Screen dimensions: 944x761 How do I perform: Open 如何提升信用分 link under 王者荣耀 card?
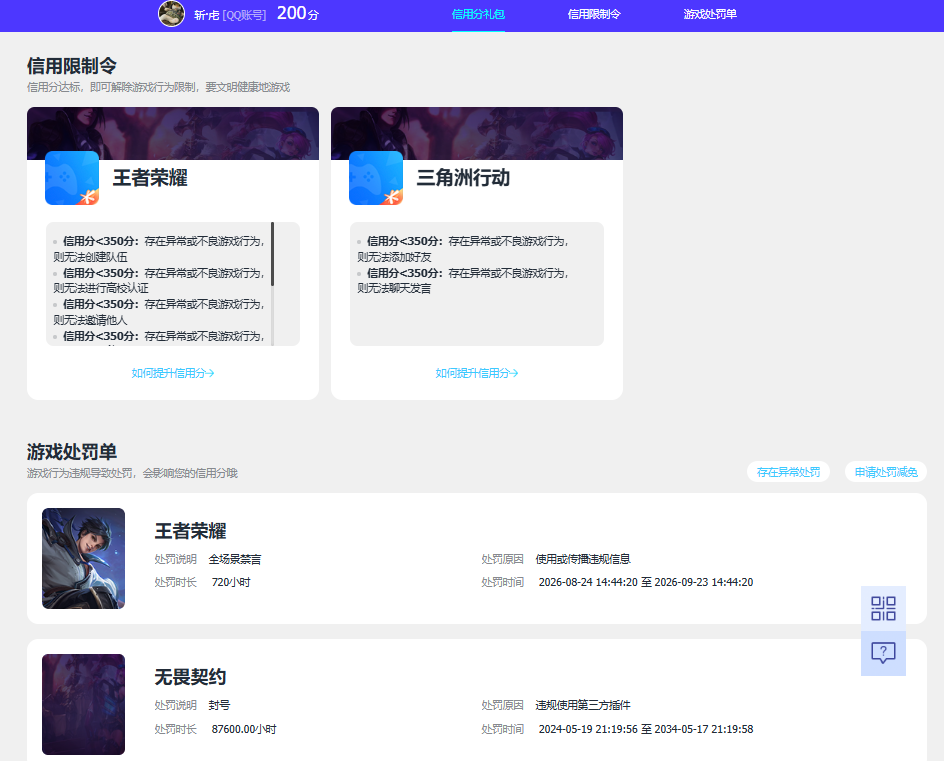[173, 373]
